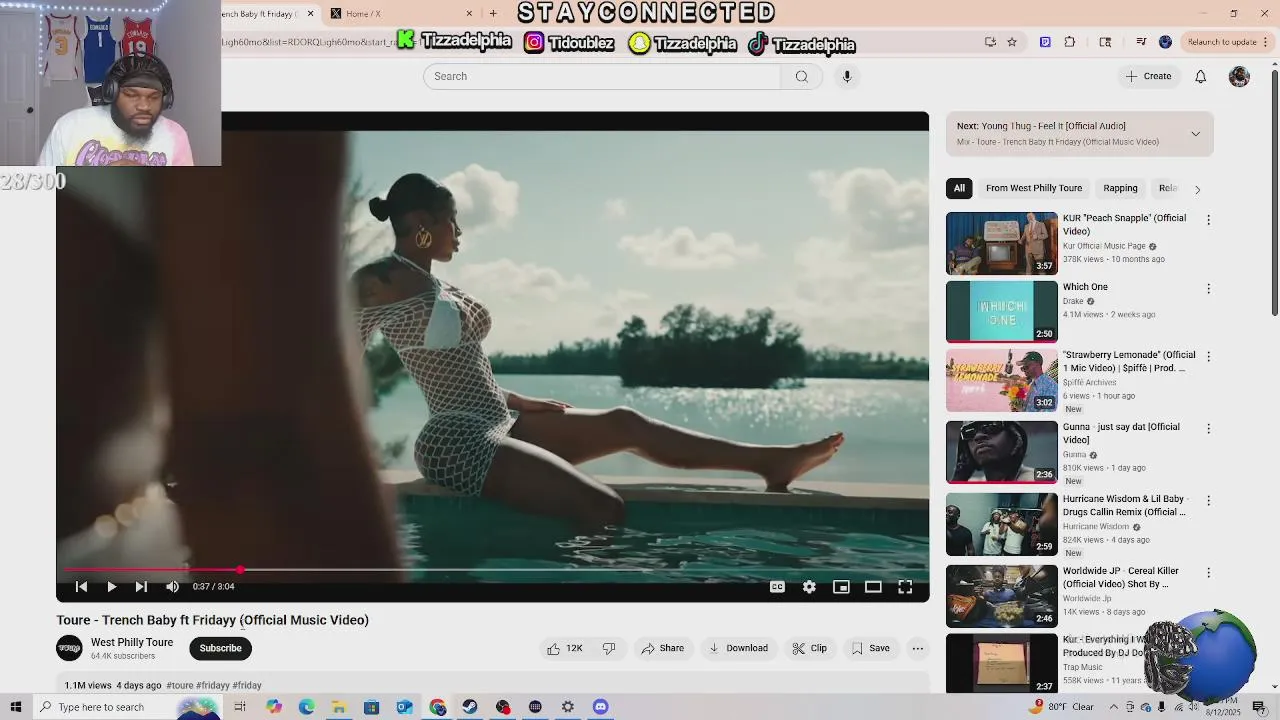Click the West Philly Toure channel avatar
The image size is (1280, 720).
(x=69, y=648)
